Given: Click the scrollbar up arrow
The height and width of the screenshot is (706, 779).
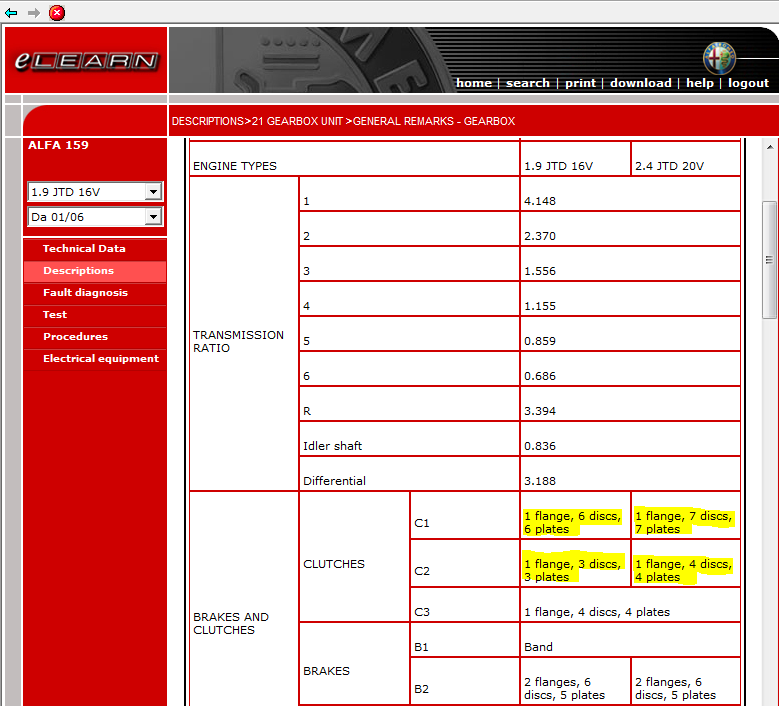Looking at the screenshot, I should (x=770, y=147).
